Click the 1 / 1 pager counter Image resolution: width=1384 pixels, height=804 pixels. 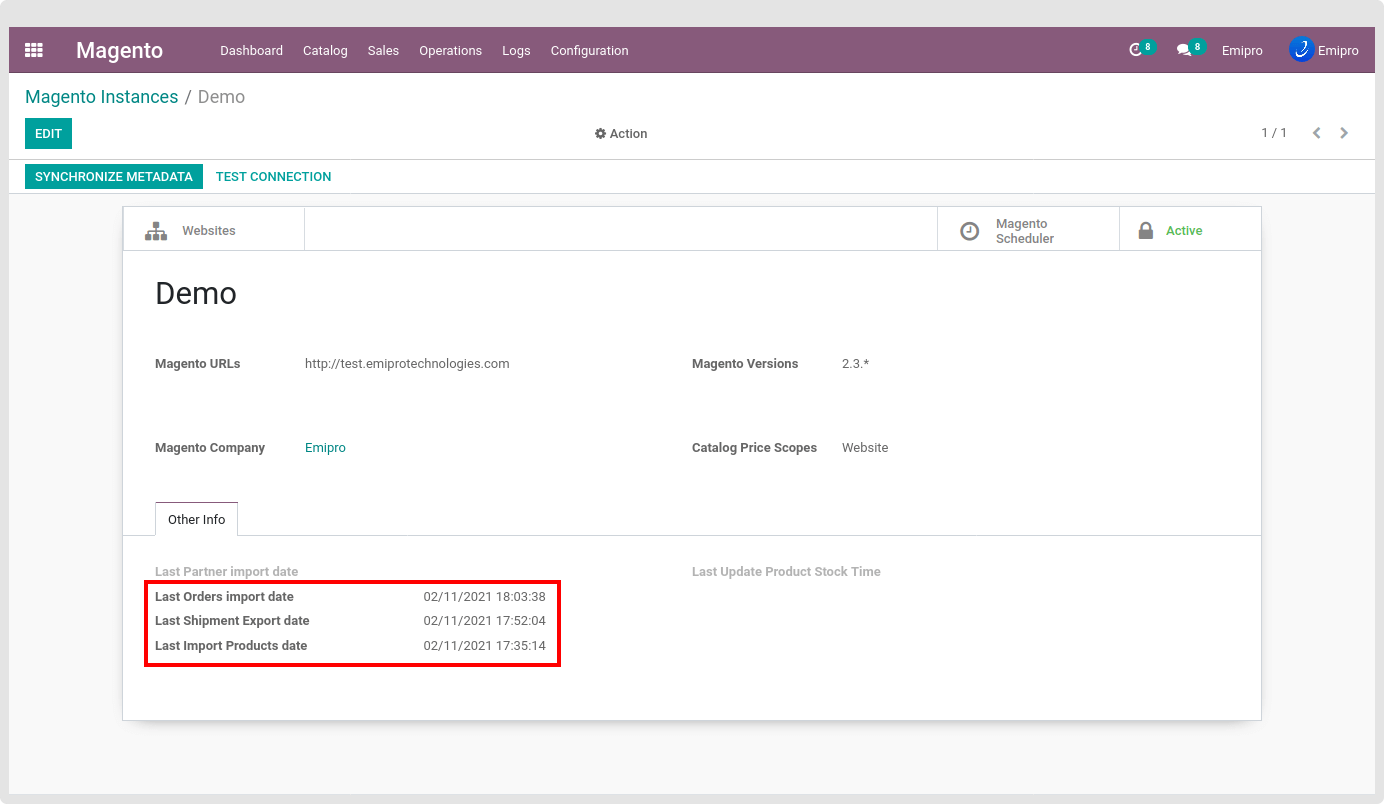coord(1274,133)
